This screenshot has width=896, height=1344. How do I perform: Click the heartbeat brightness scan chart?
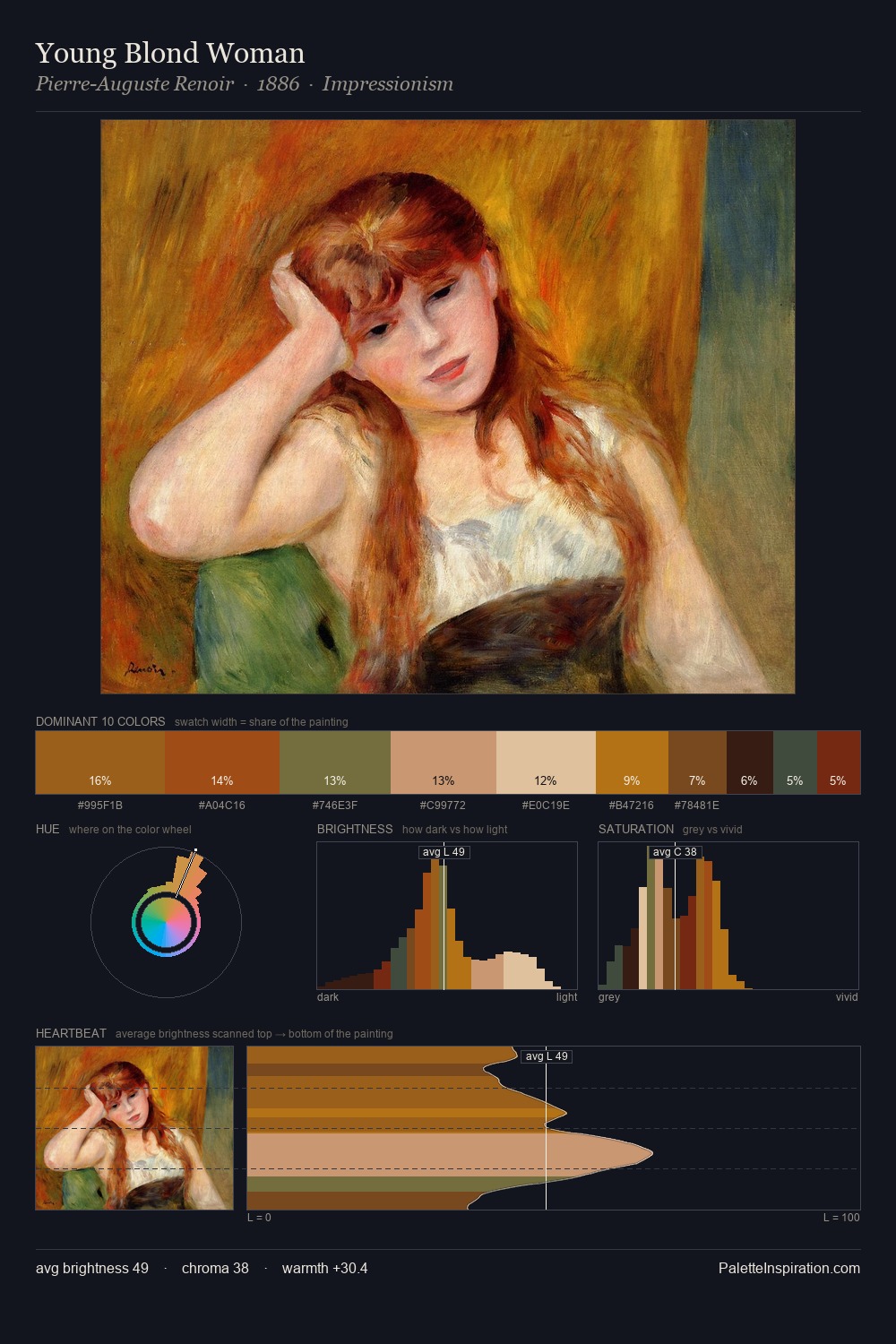coord(554,1128)
